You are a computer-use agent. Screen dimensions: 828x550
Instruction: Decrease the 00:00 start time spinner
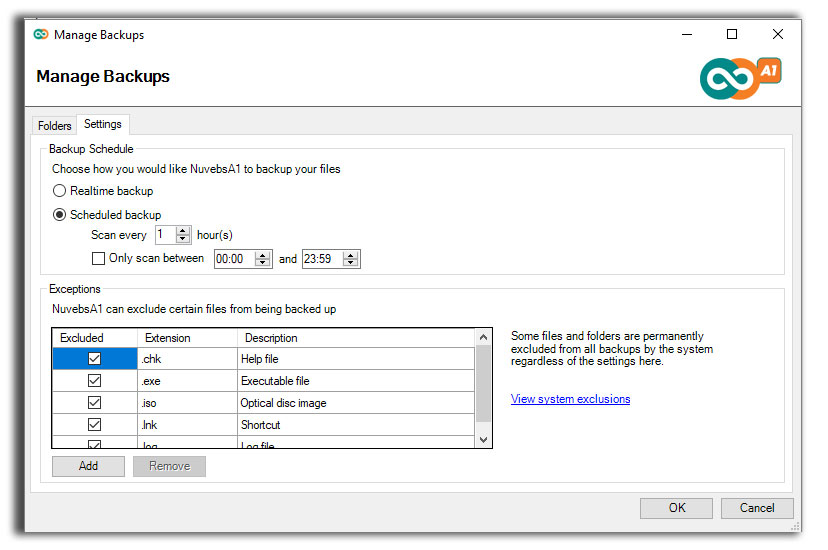click(262, 262)
